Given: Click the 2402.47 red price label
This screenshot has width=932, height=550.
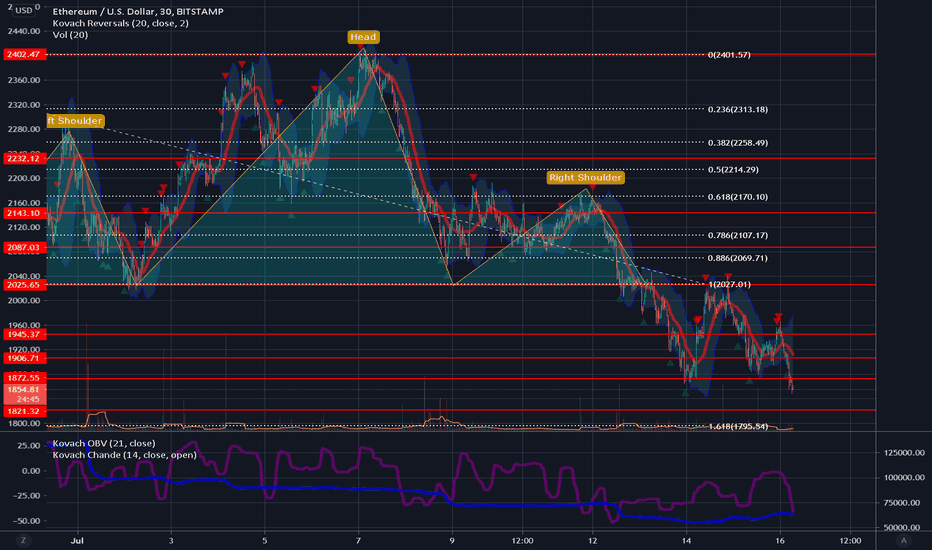Looking at the screenshot, I should click(23, 54).
